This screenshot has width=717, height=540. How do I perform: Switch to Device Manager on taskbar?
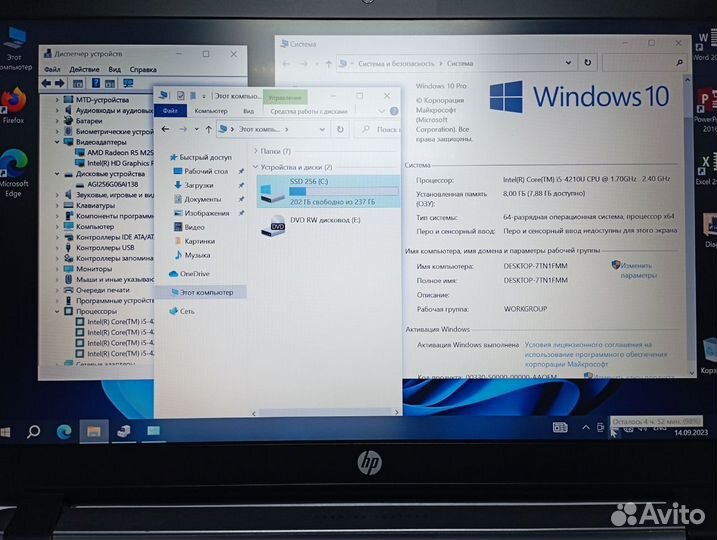tap(123, 431)
